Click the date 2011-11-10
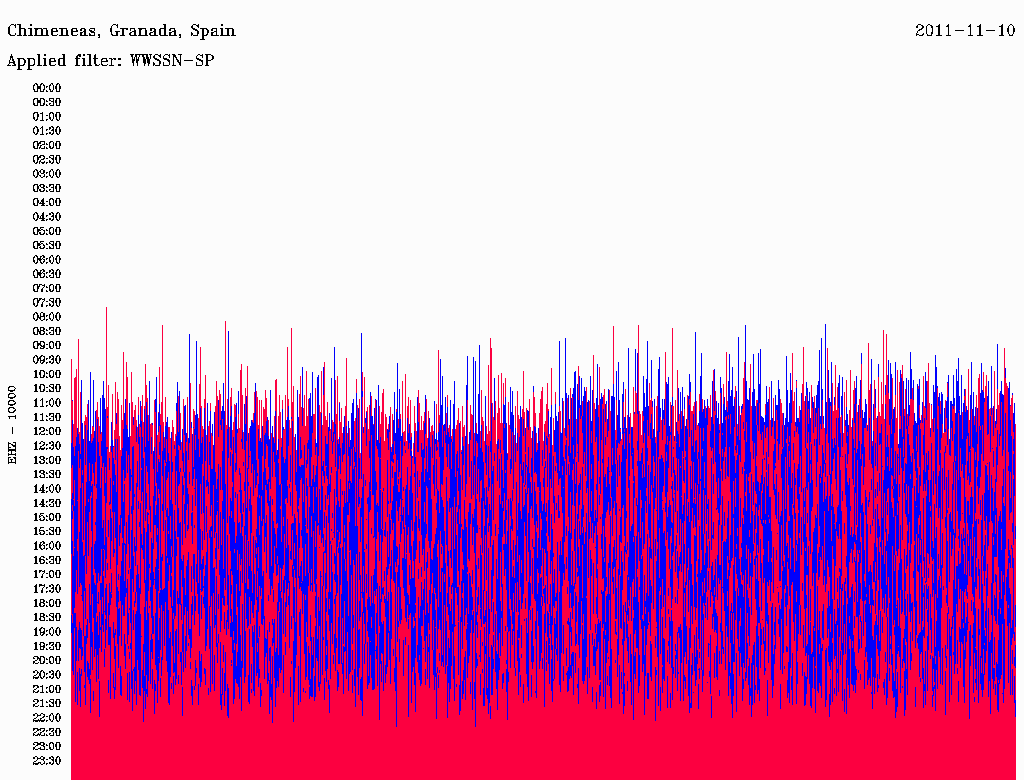 tap(965, 31)
